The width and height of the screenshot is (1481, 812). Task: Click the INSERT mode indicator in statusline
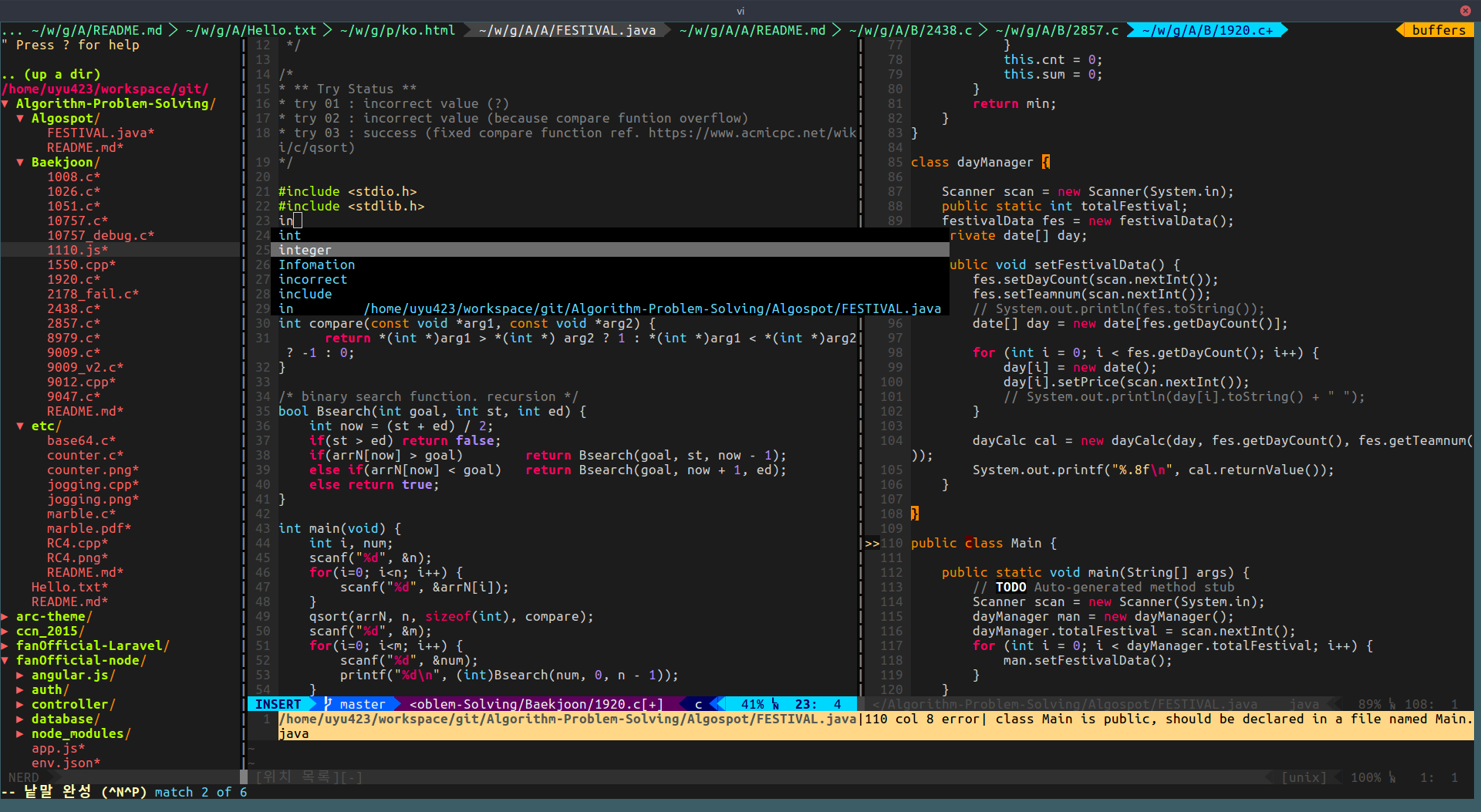[x=278, y=704]
